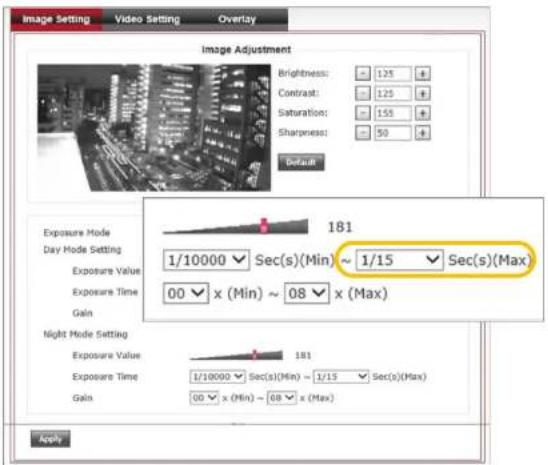Viewport: 548px width, 465px height.
Task: Open Night Mode 1/10000 minimum exposure dropdown
Action: coord(217,377)
